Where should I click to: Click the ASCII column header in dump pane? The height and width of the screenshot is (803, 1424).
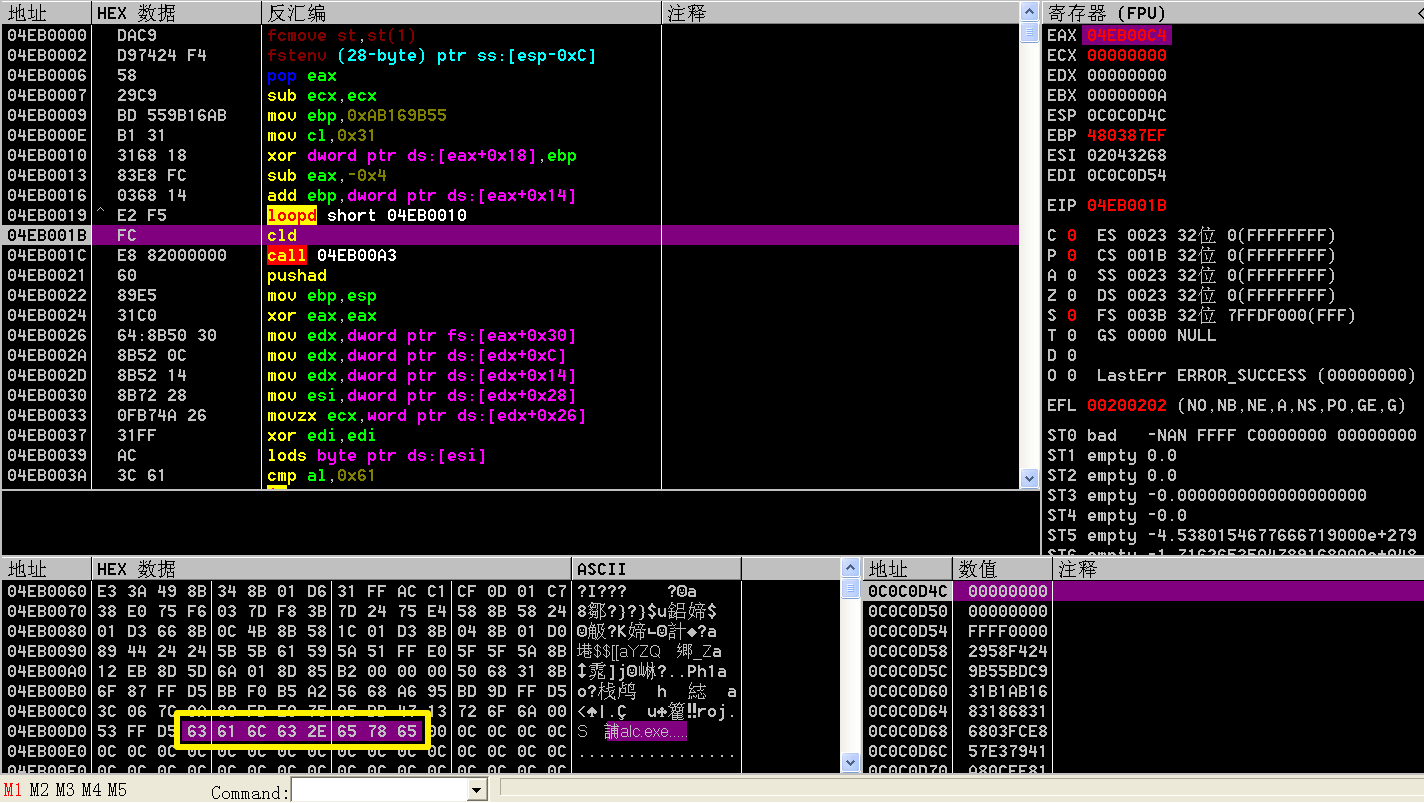pos(656,569)
